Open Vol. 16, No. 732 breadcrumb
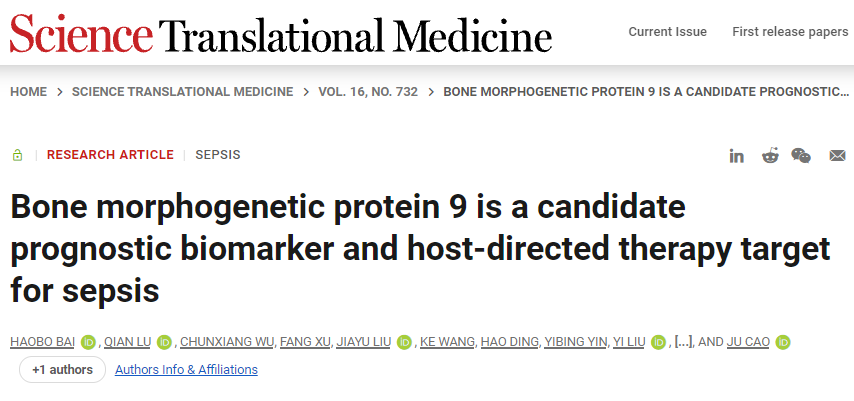The image size is (854, 401). (x=368, y=92)
